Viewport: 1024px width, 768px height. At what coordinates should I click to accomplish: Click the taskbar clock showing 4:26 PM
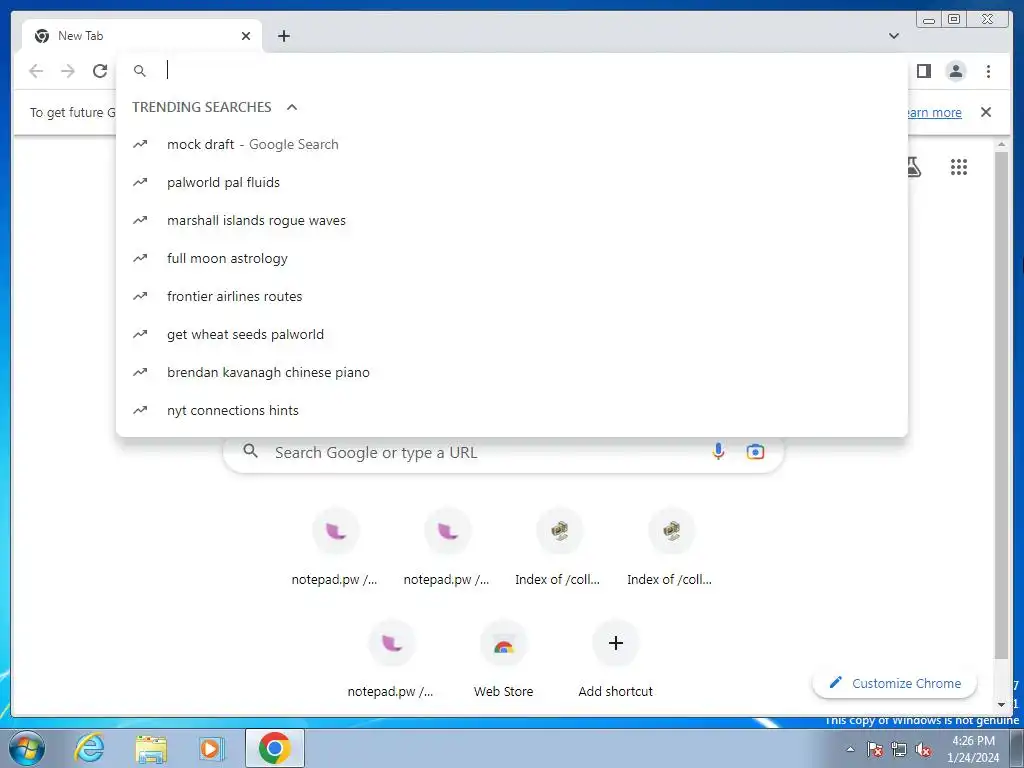pyautogui.click(x=973, y=749)
